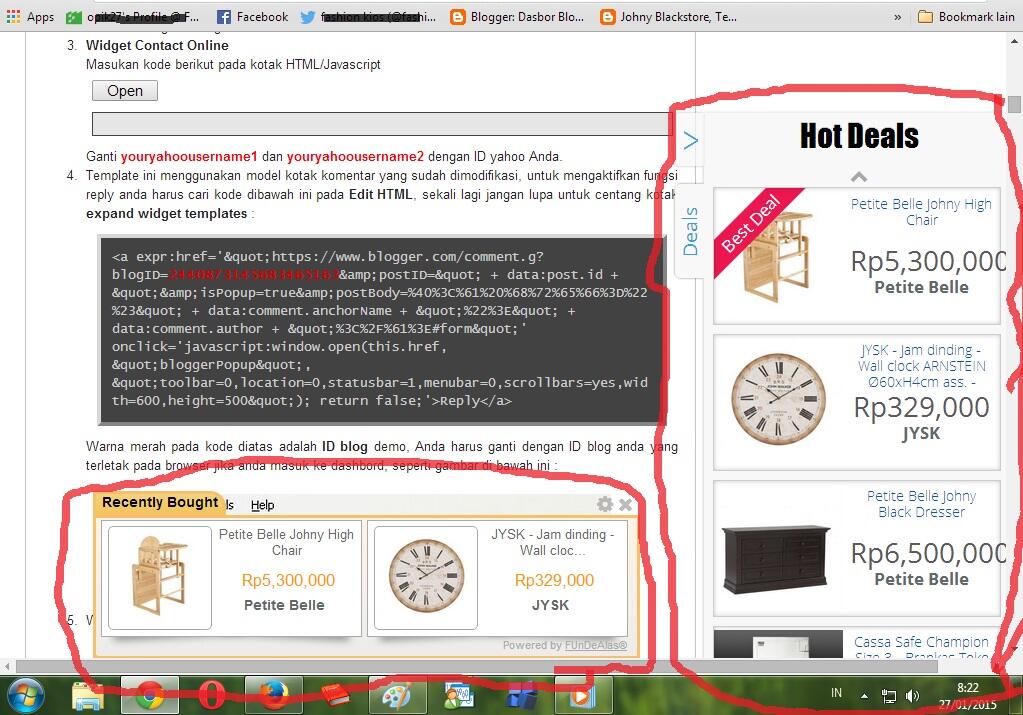Image resolution: width=1023 pixels, height=715 pixels.
Task: Click the black dresser product image
Action: 776,559
